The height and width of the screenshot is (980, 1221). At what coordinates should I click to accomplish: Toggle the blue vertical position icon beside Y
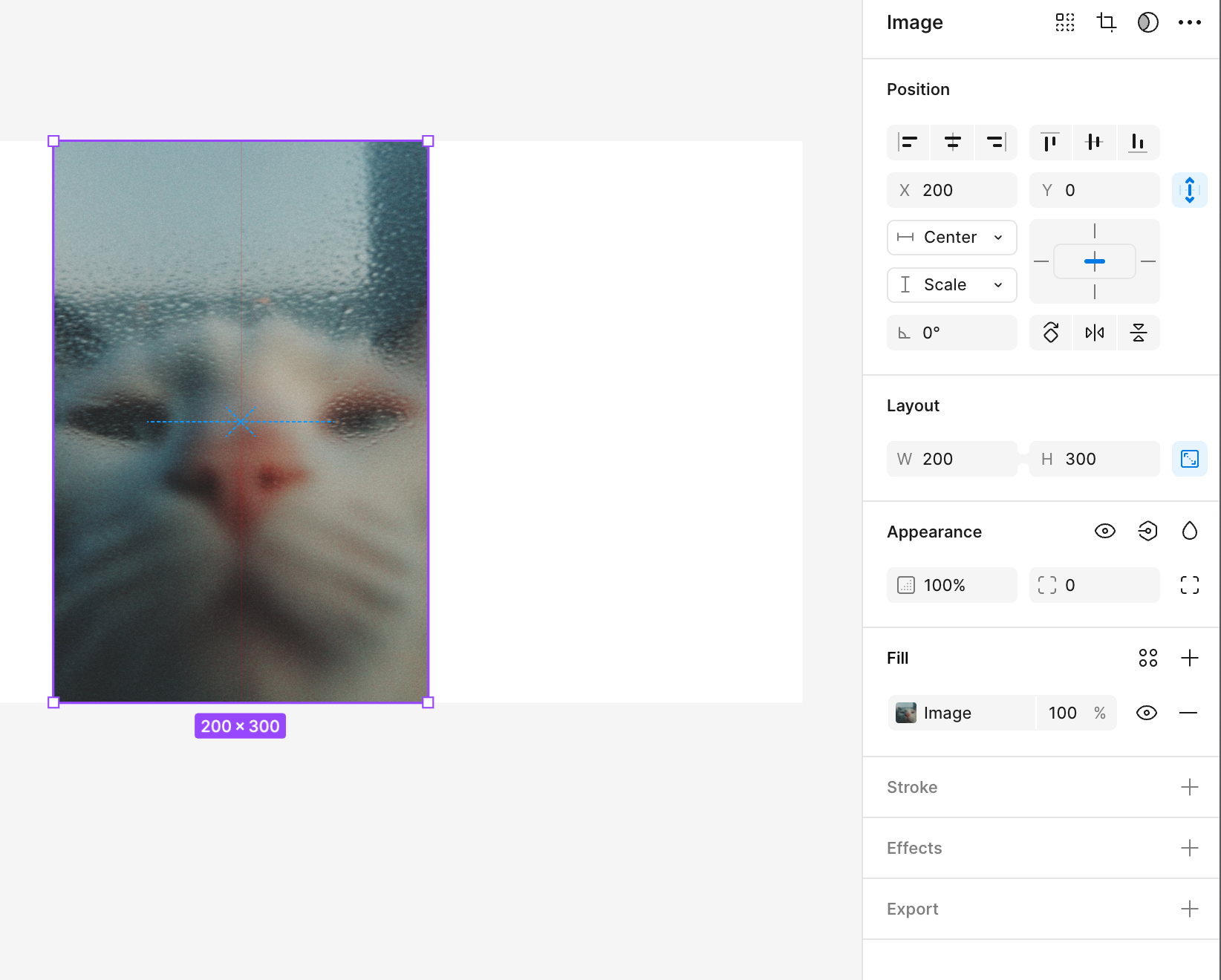coord(1190,190)
